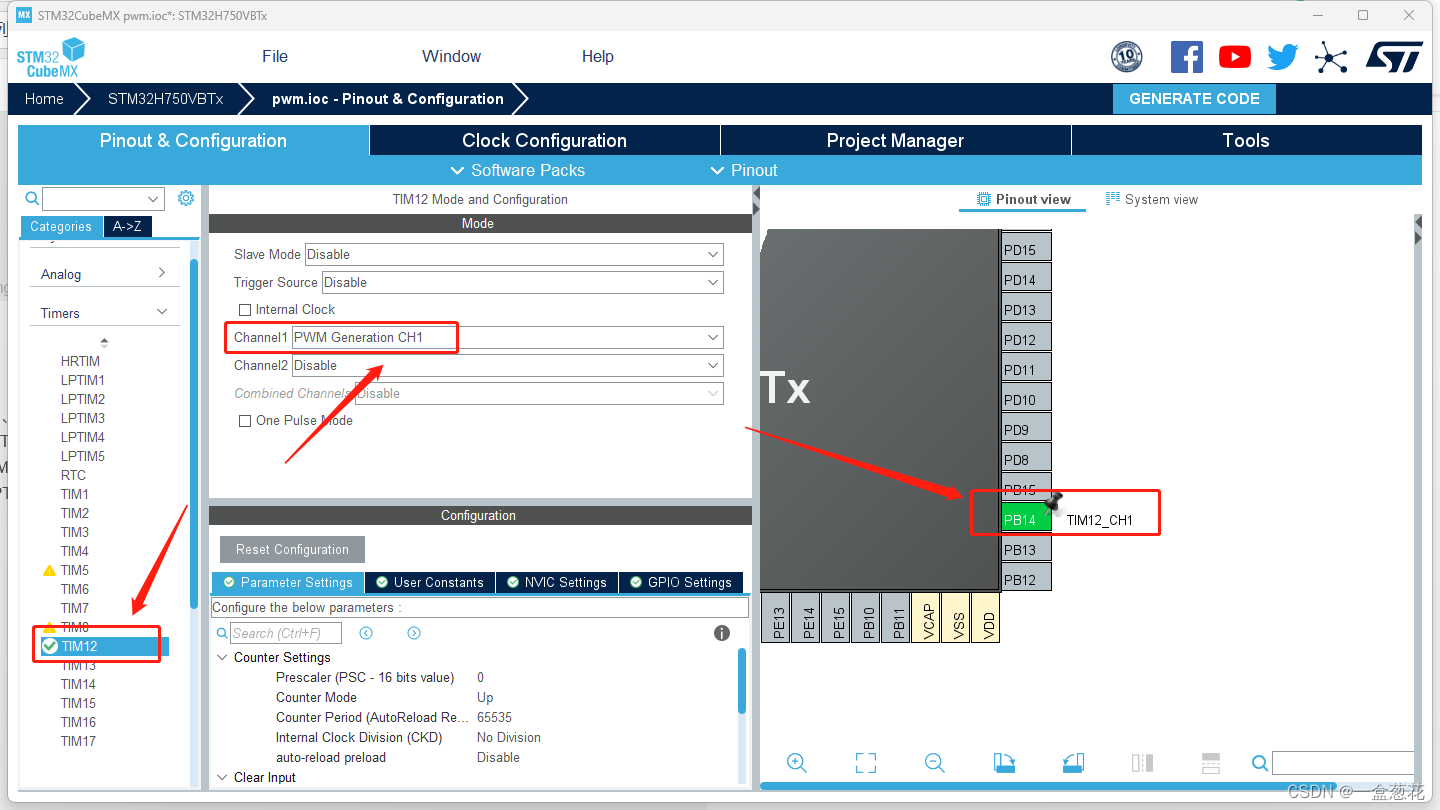
Task: Click the STM32H750VBTx breadcrumb
Action: (x=165, y=99)
